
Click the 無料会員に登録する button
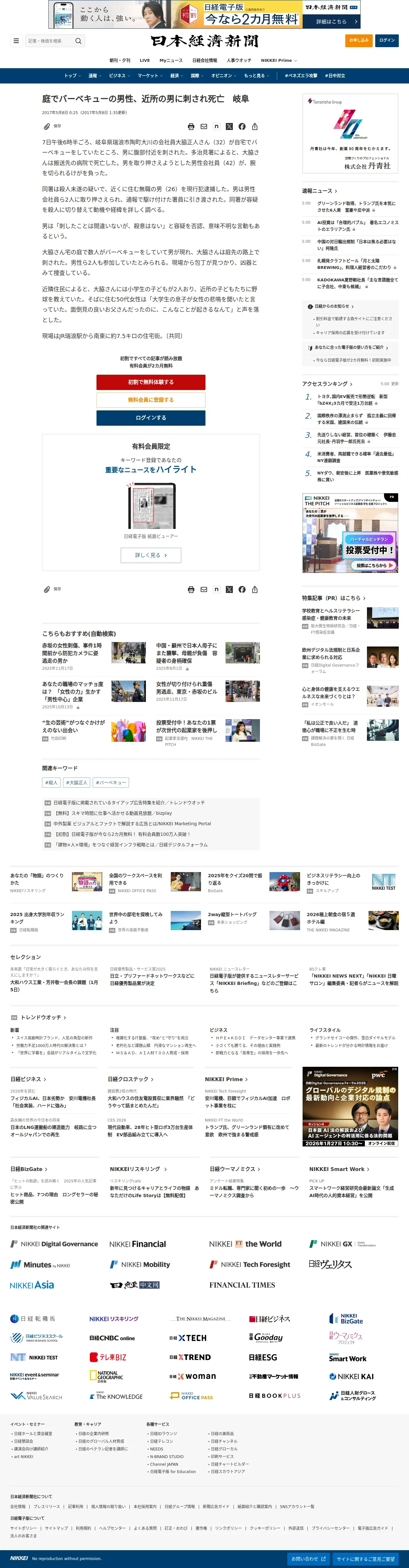pos(151,400)
